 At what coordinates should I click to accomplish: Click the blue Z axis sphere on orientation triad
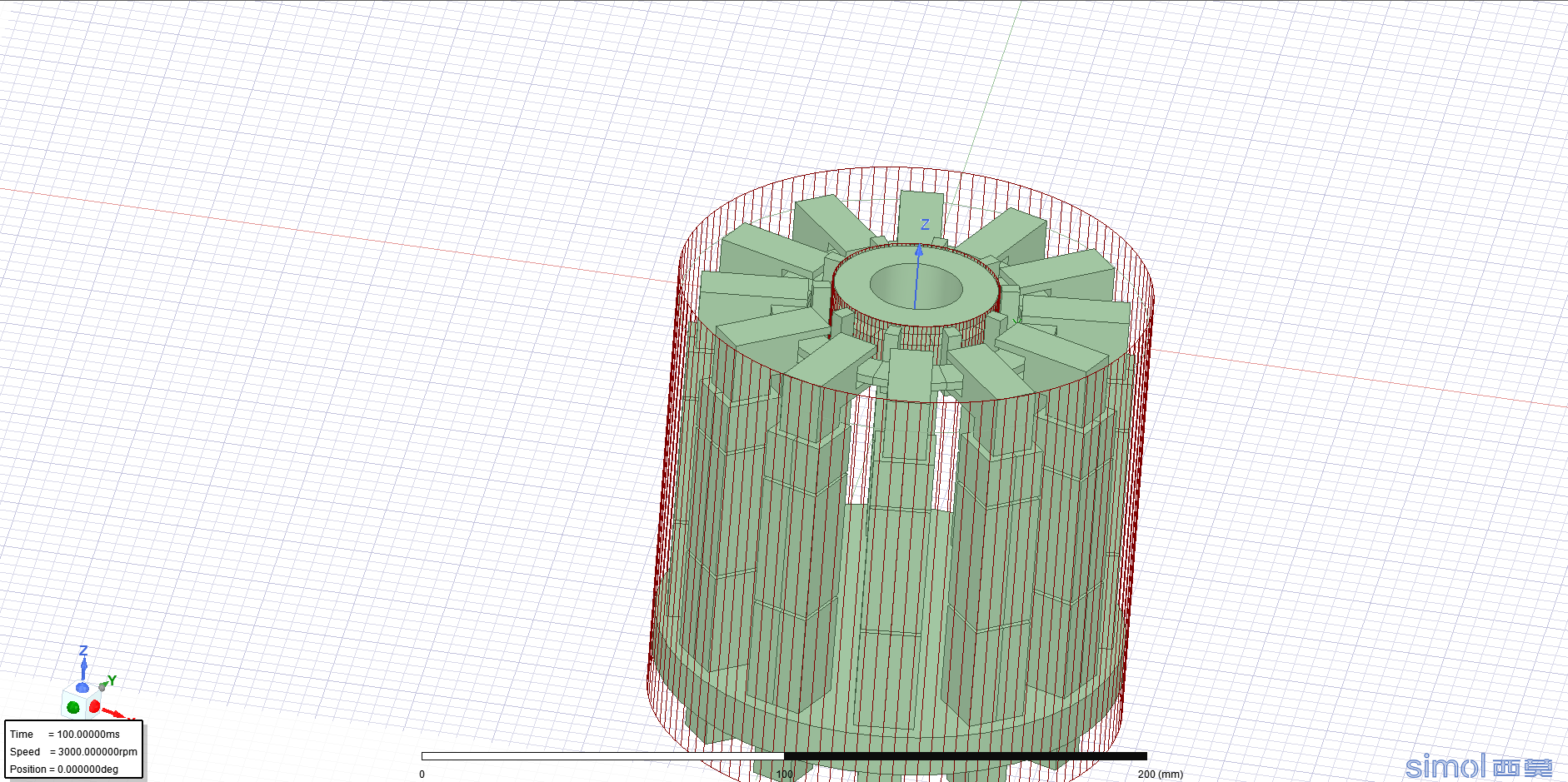pyautogui.click(x=82, y=687)
